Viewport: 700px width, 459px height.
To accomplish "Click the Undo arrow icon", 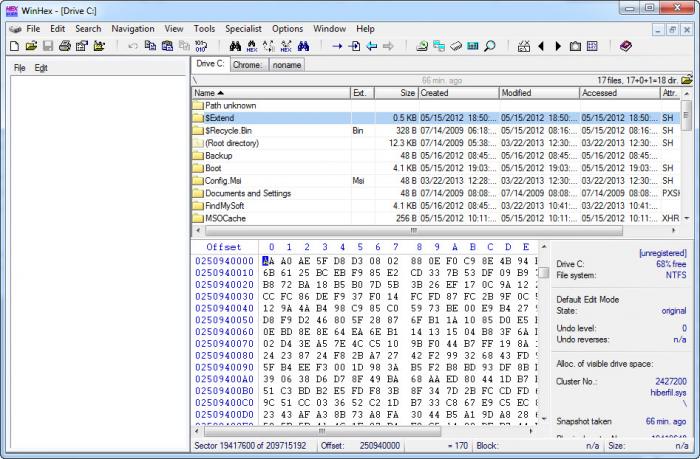I will [x=133, y=46].
